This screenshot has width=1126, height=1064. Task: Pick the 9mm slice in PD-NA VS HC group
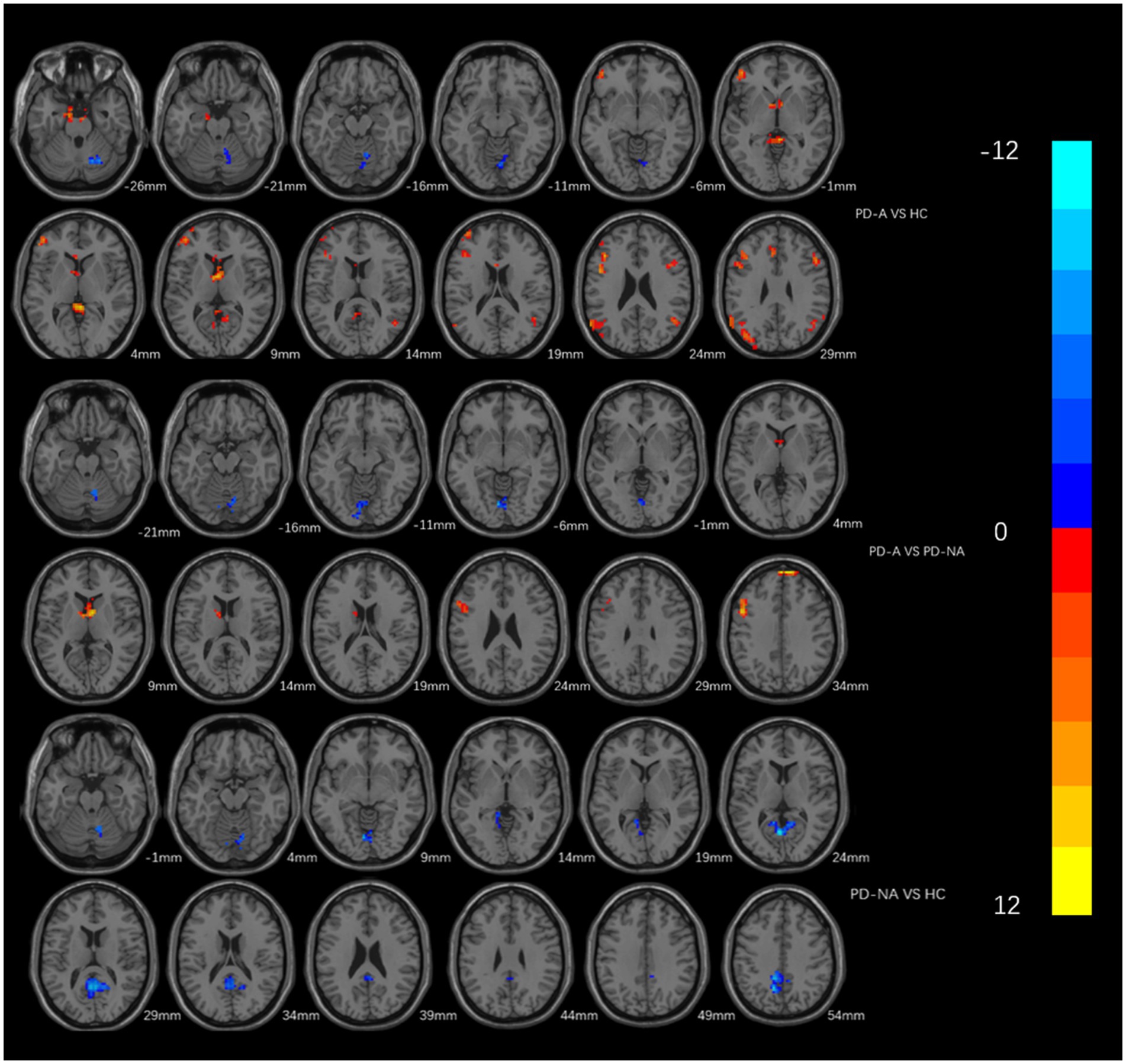coord(369,795)
